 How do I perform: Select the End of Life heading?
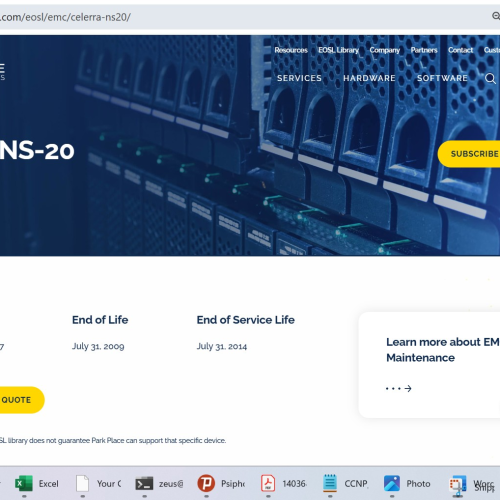[x=100, y=320]
